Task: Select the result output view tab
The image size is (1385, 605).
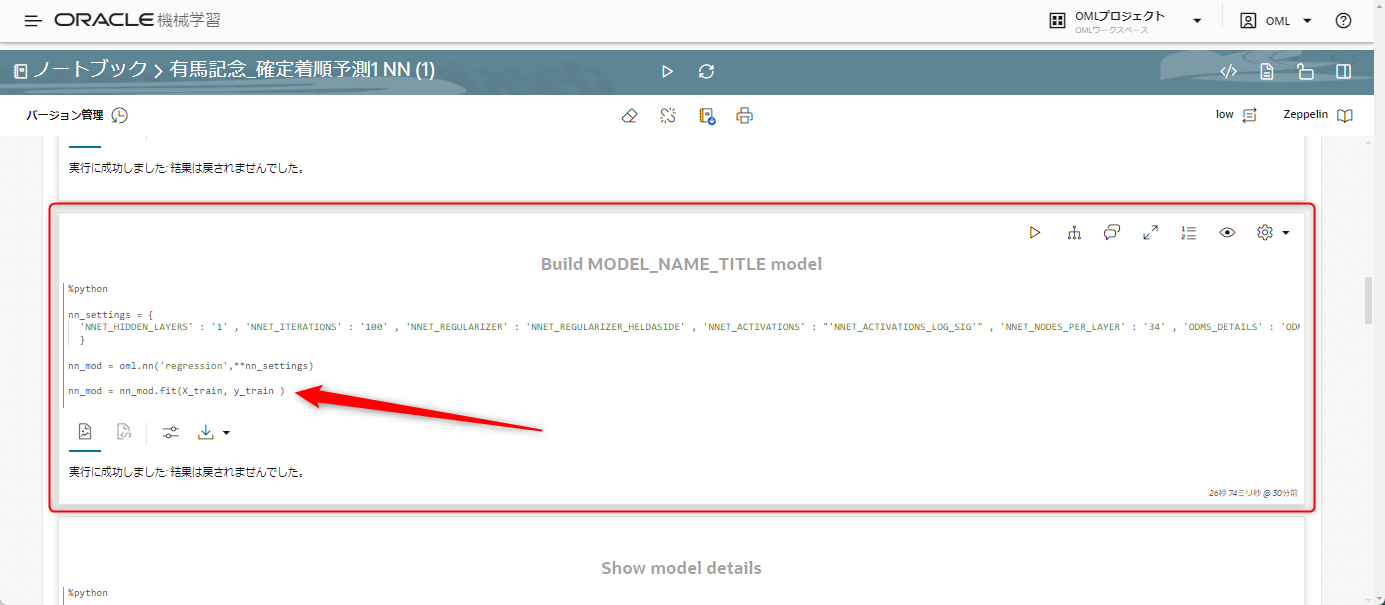Action: 85,432
